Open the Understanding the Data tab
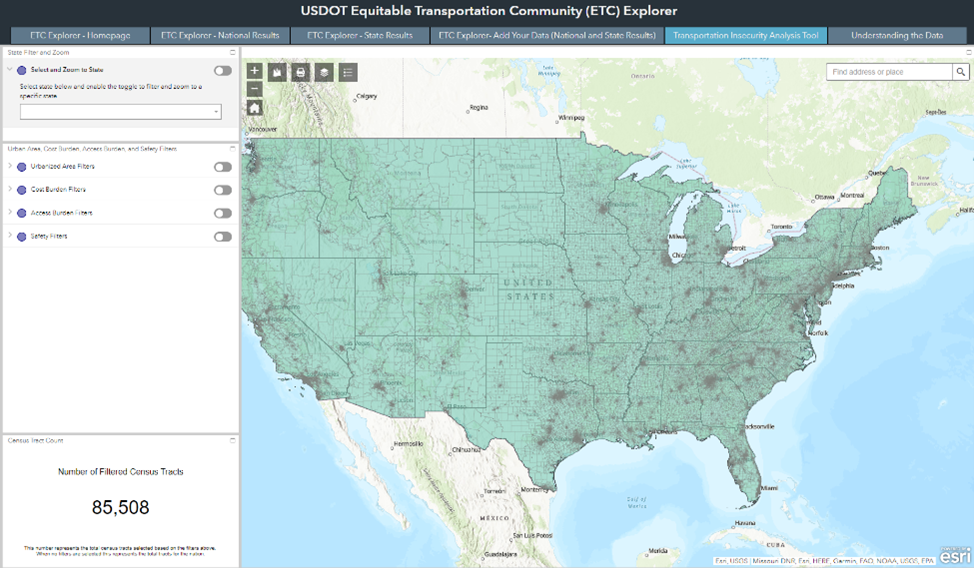 coord(897,35)
